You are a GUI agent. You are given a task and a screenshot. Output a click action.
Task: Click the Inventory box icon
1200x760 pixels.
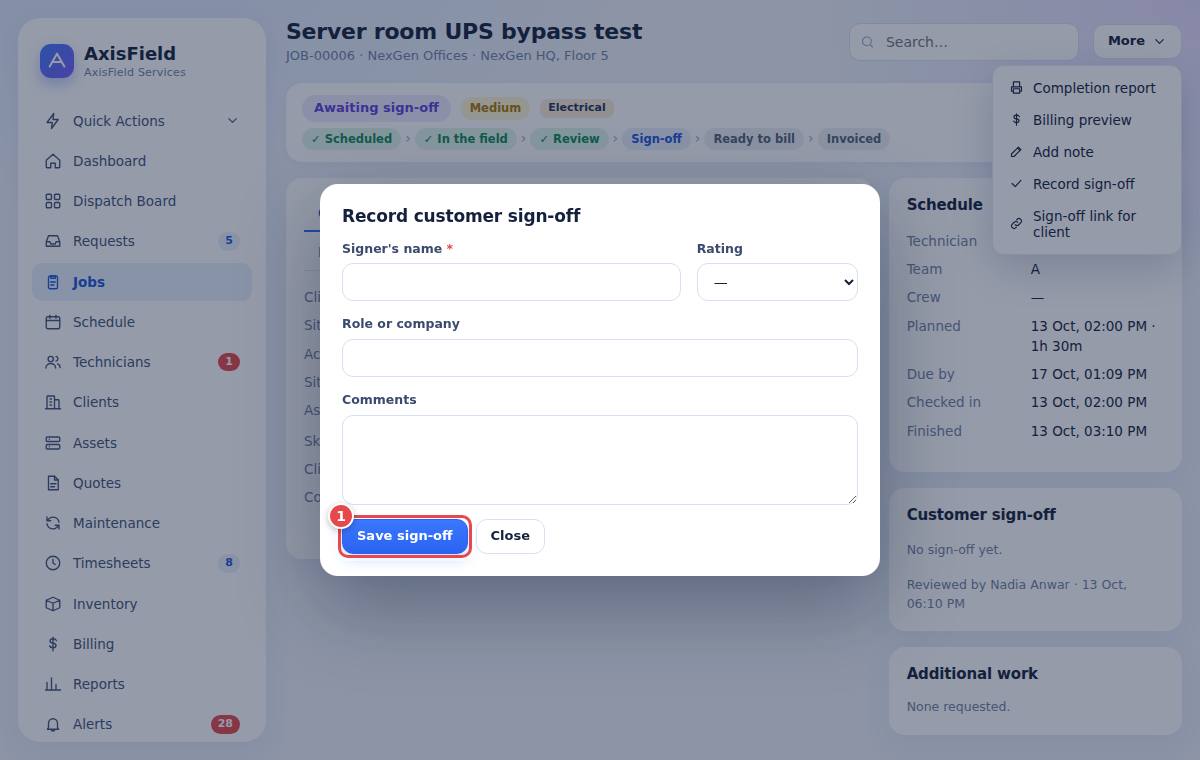(53, 604)
